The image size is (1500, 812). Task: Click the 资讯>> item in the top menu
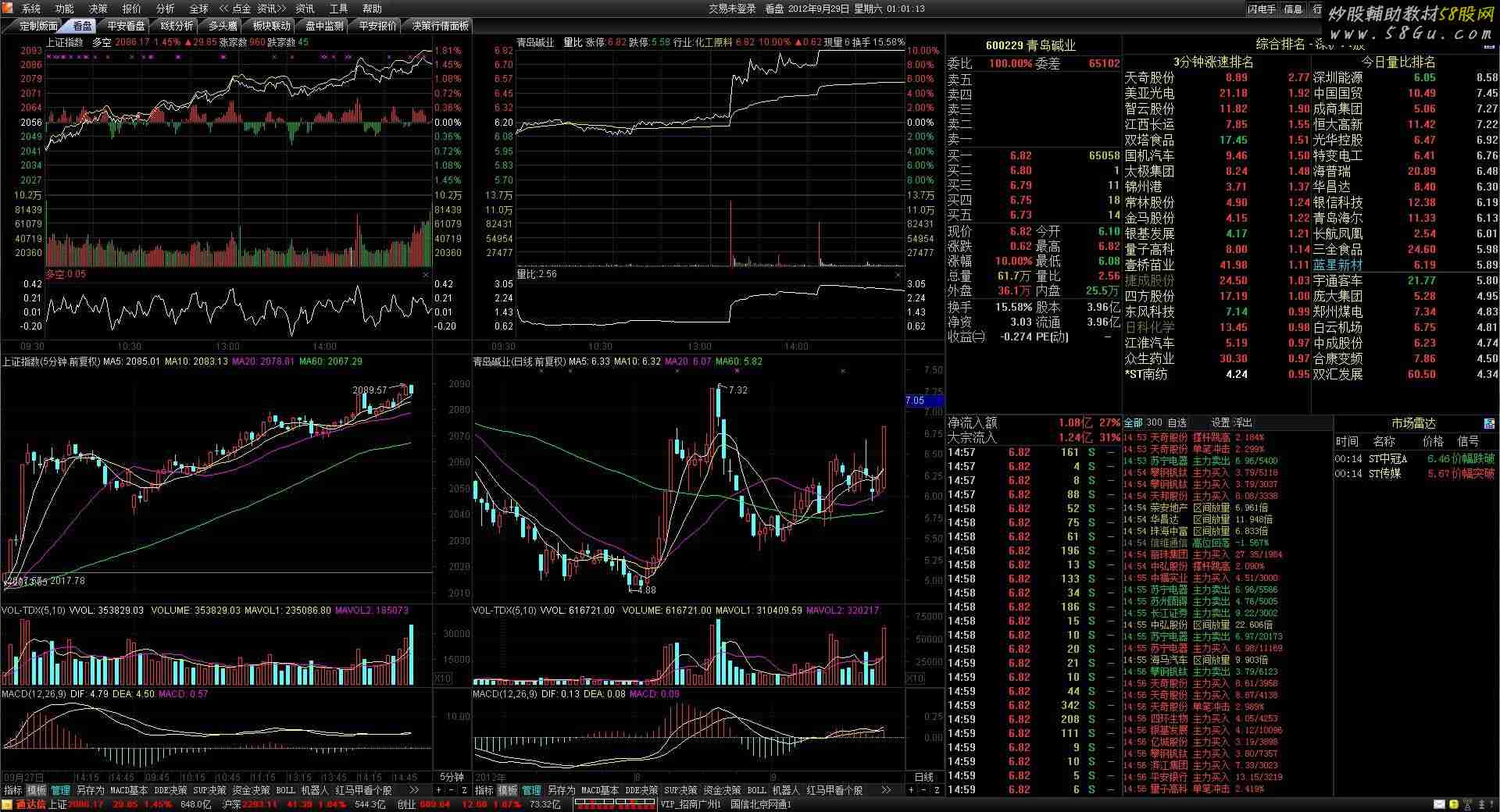[x=272, y=9]
